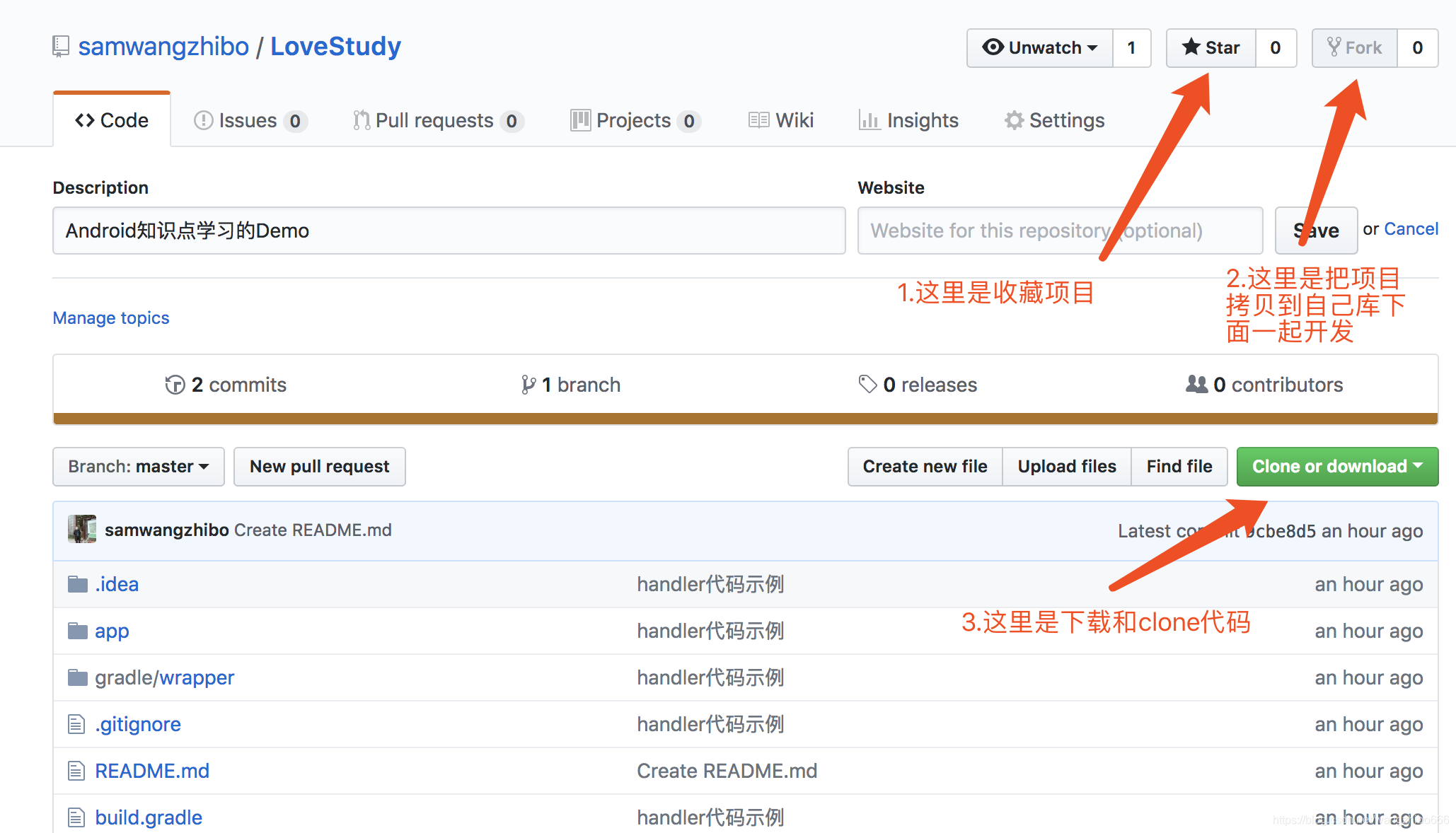Image resolution: width=1456 pixels, height=833 pixels.
Task: Click the Manage topics link
Action: tap(111, 318)
